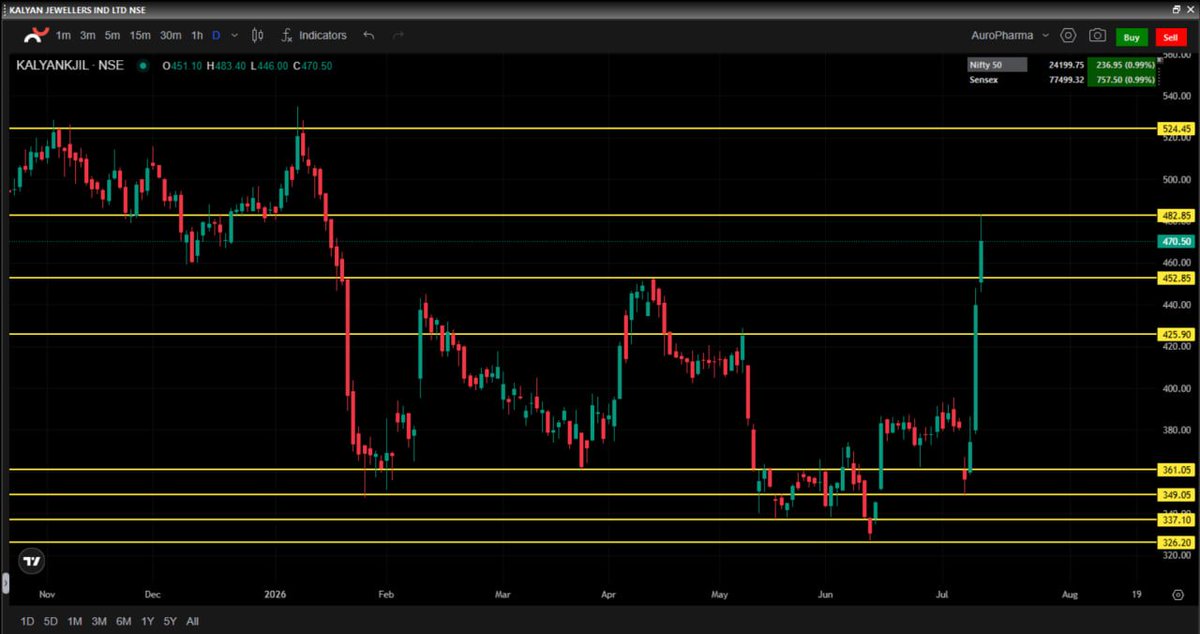Select the 30m timeframe
The image size is (1200, 634).
click(x=171, y=35)
